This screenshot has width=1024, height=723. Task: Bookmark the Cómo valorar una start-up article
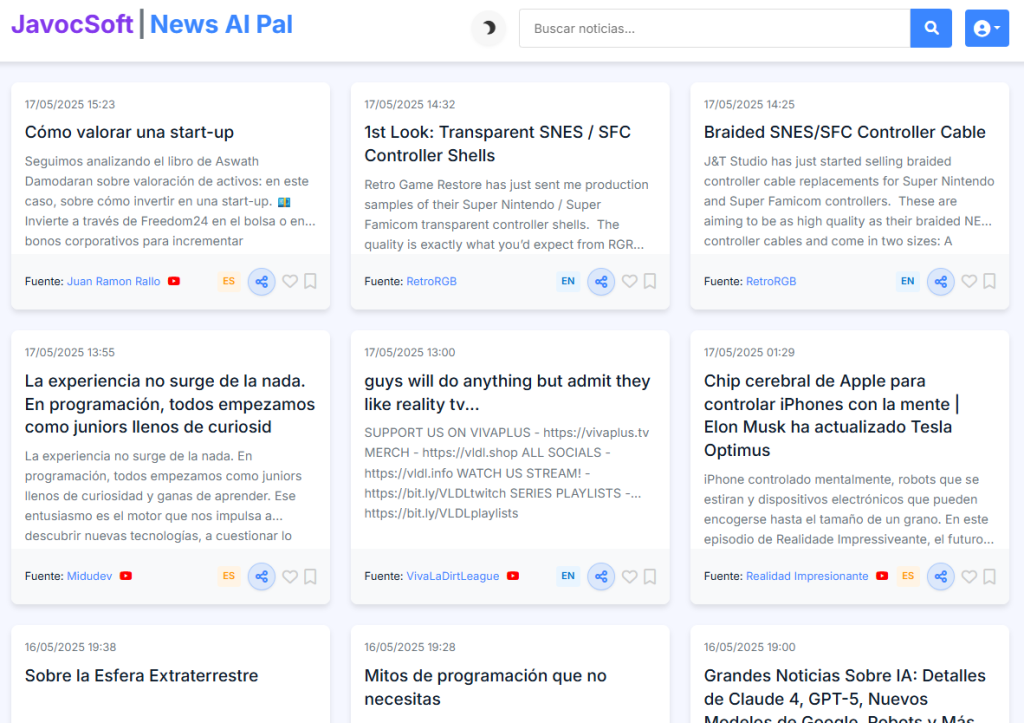pos(310,281)
